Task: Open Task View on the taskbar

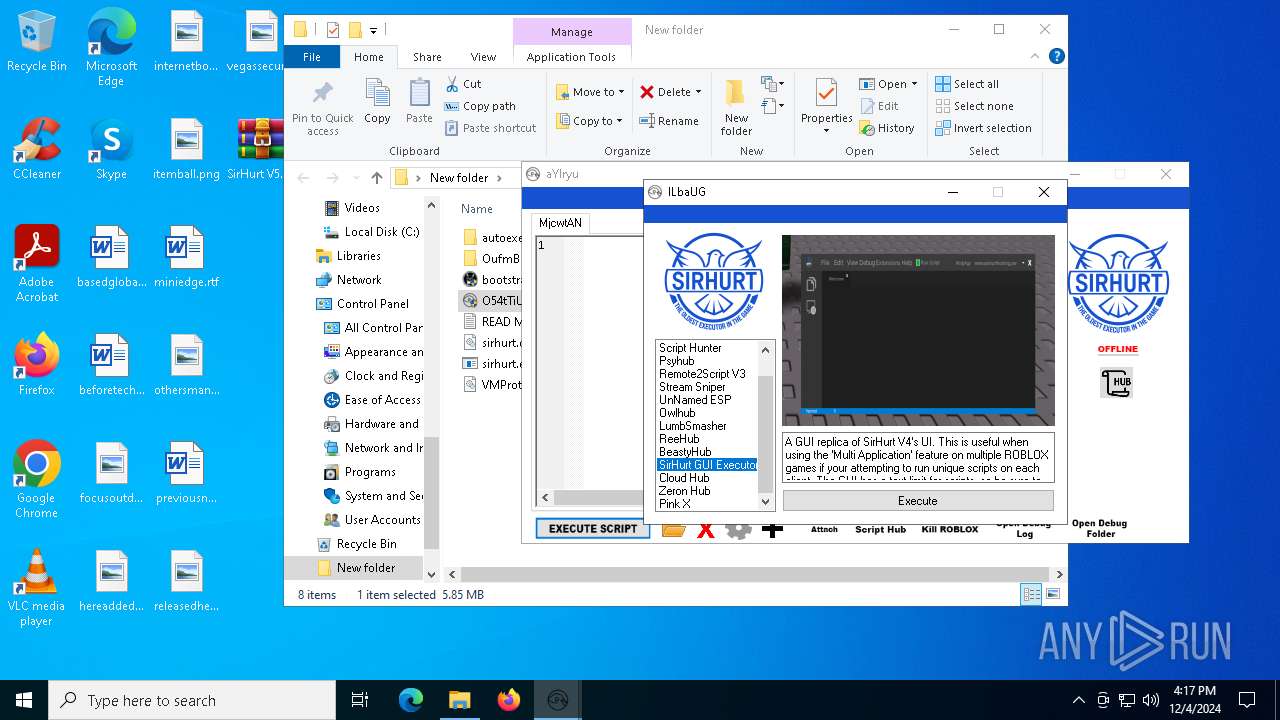Action: coord(360,700)
